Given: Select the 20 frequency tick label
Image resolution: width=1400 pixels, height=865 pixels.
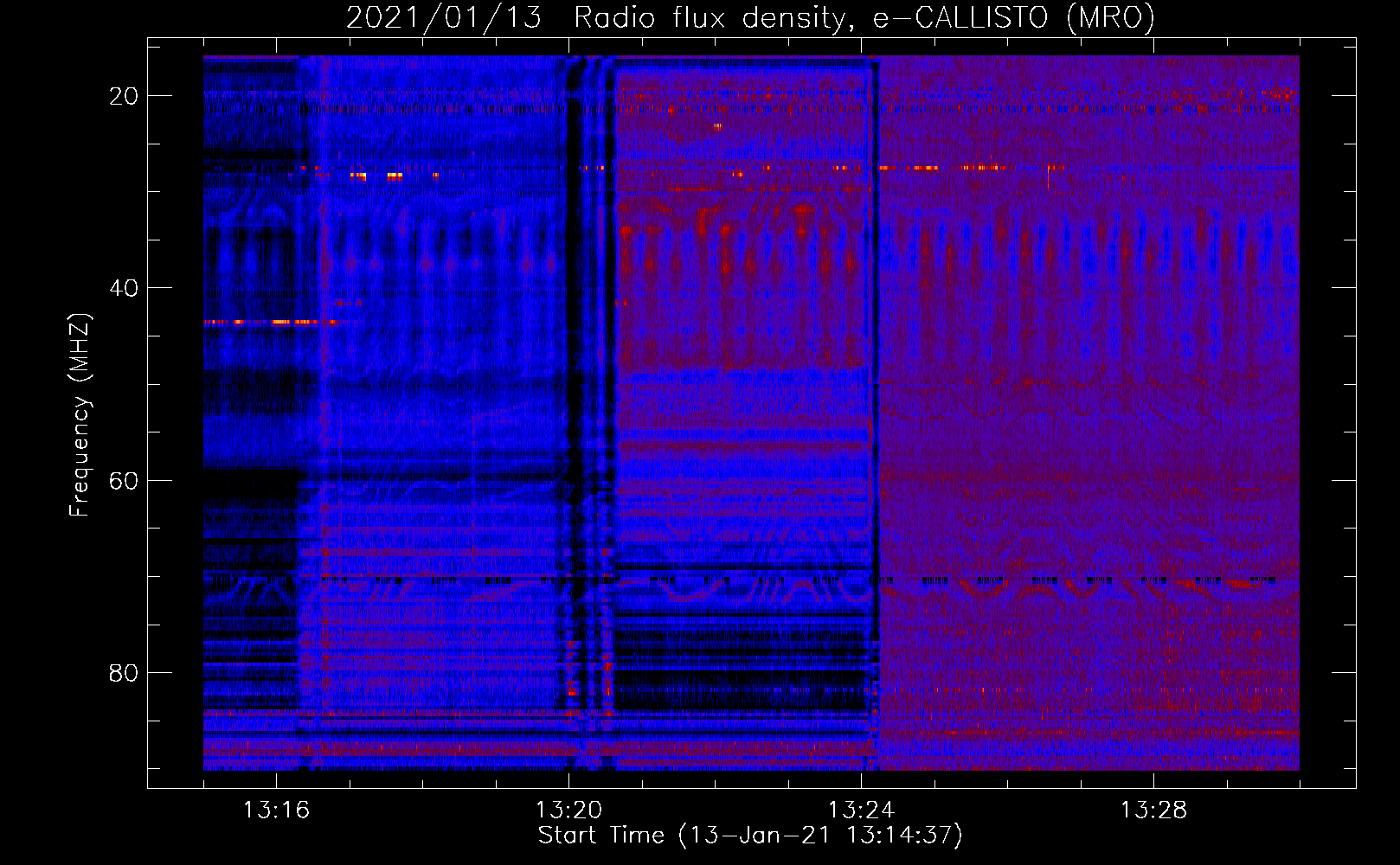Looking at the screenshot, I should (x=124, y=96).
